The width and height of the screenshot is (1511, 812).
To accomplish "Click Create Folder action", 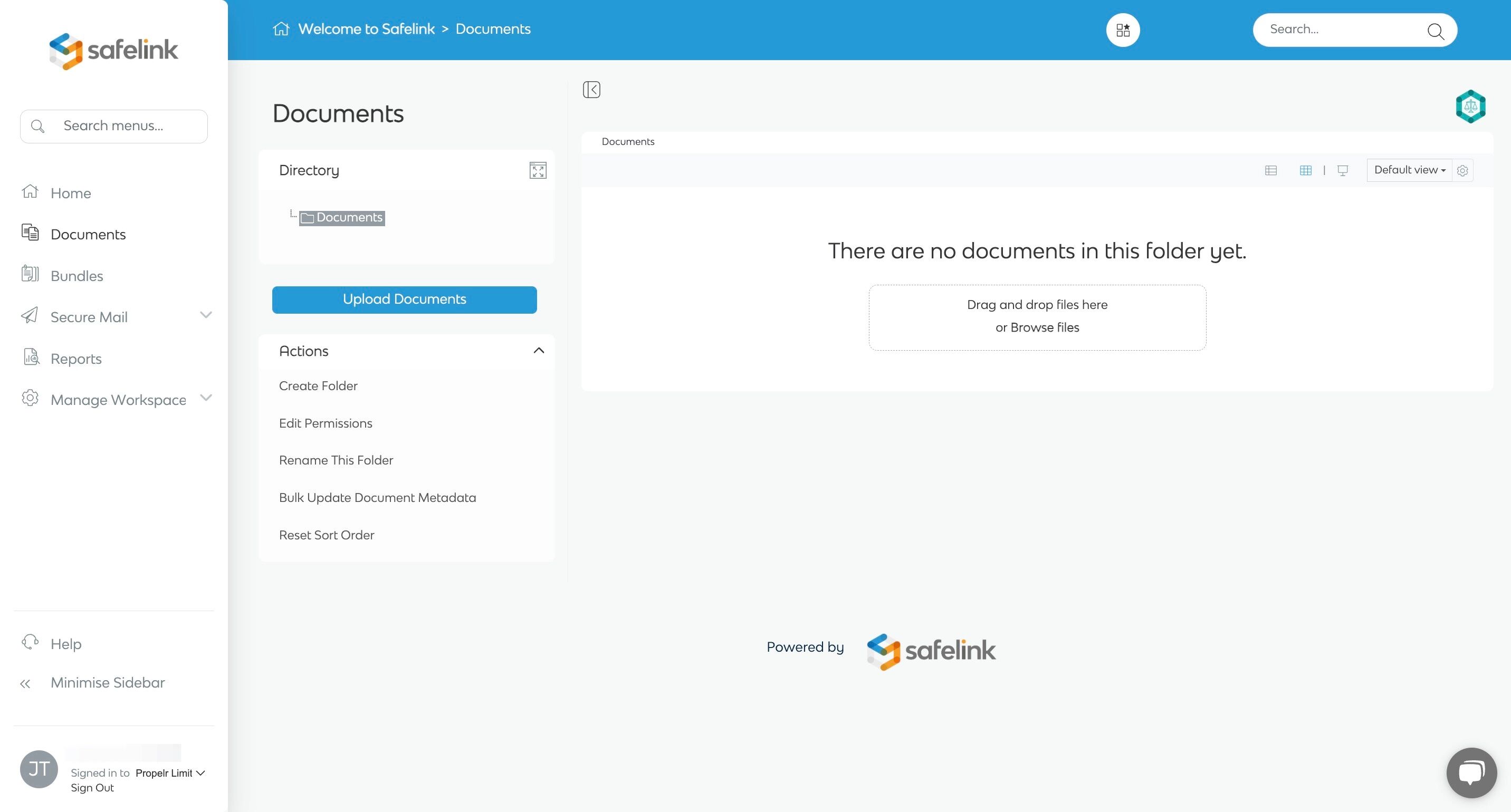I will click(318, 386).
